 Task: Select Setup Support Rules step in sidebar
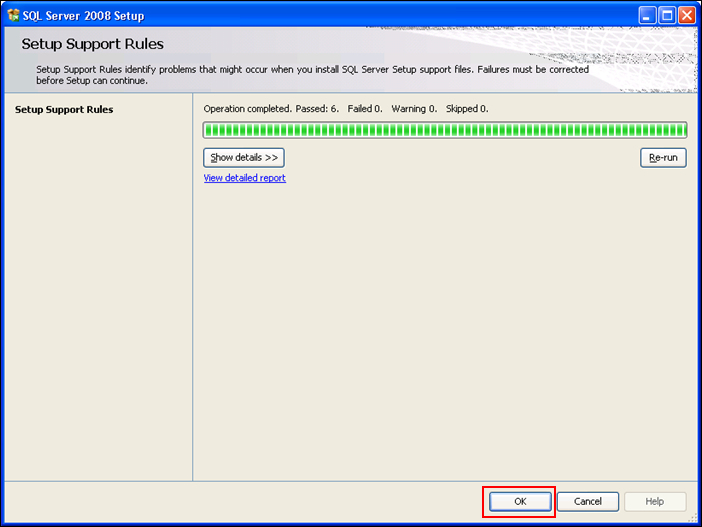[64, 110]
